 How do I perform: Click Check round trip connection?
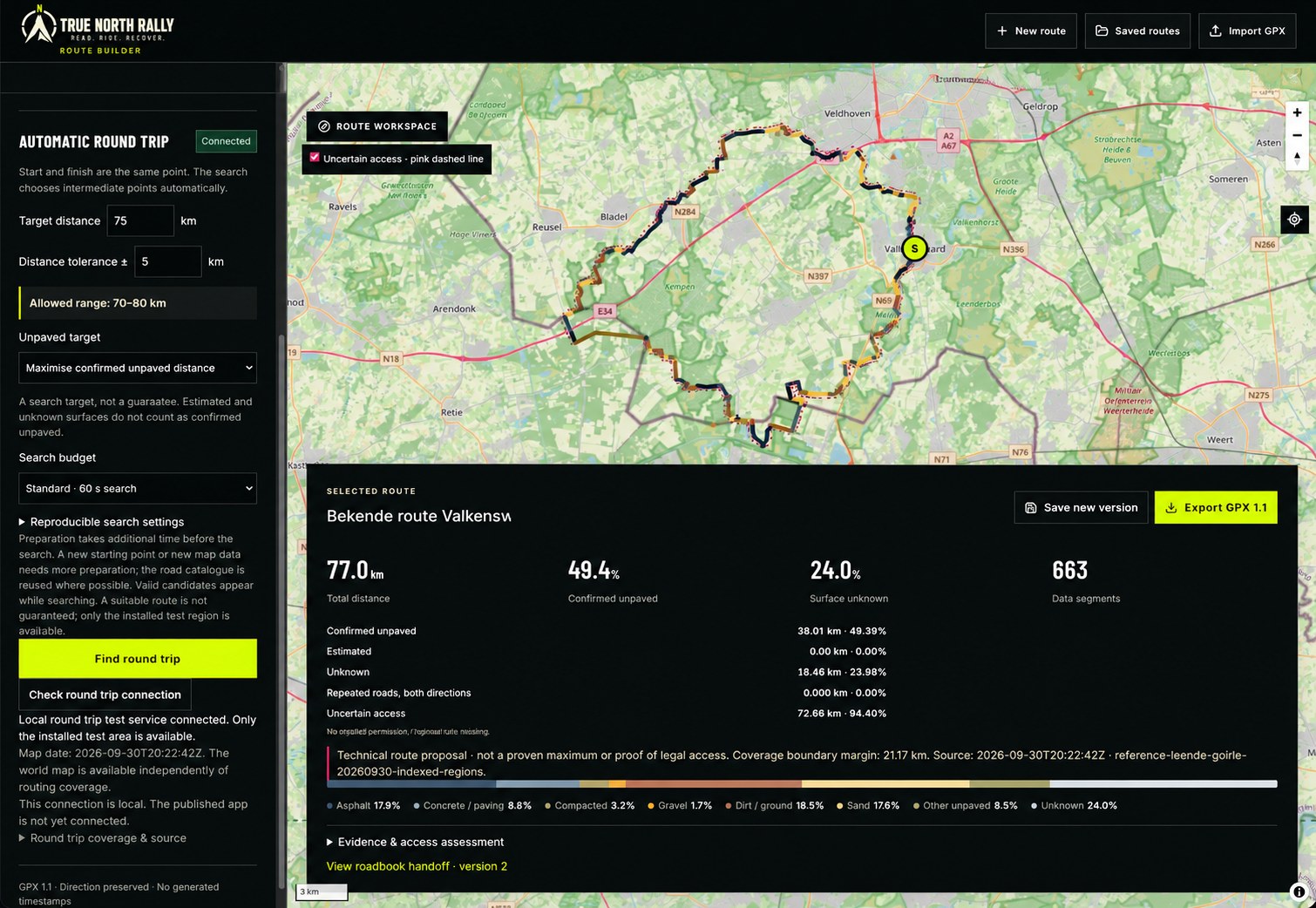105,695
